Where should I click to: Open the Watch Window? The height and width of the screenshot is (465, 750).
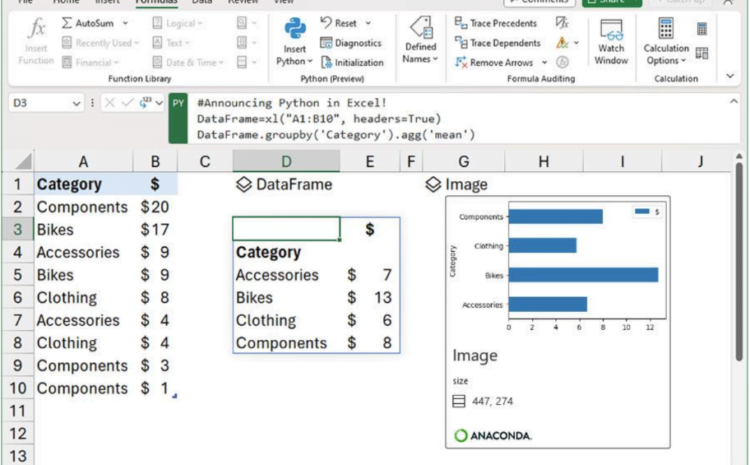point(611,42)
